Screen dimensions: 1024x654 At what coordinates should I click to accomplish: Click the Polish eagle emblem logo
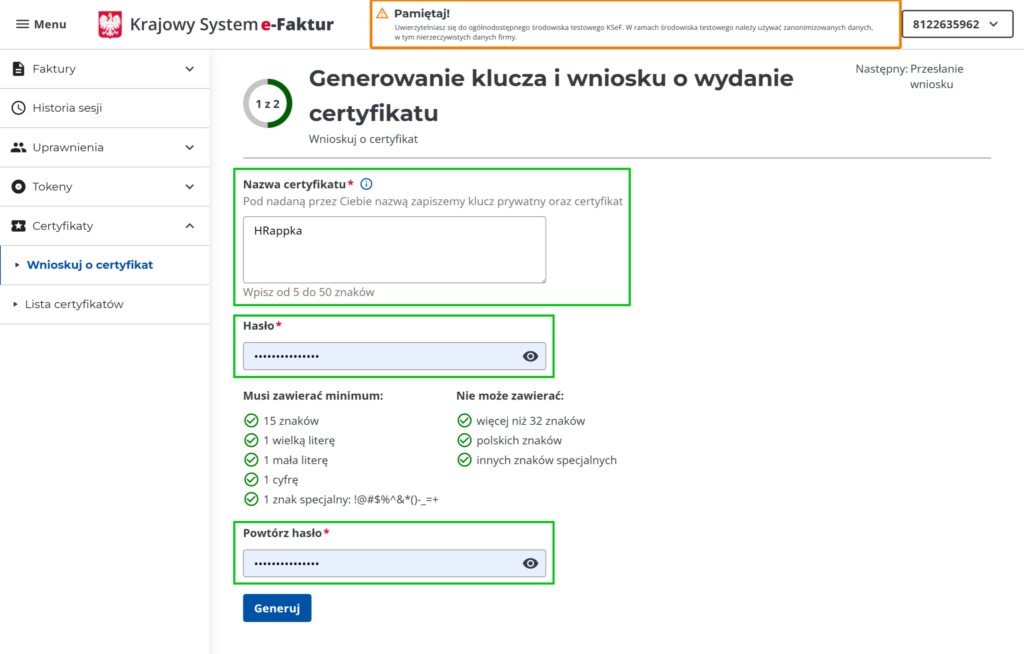coord(110,24)
